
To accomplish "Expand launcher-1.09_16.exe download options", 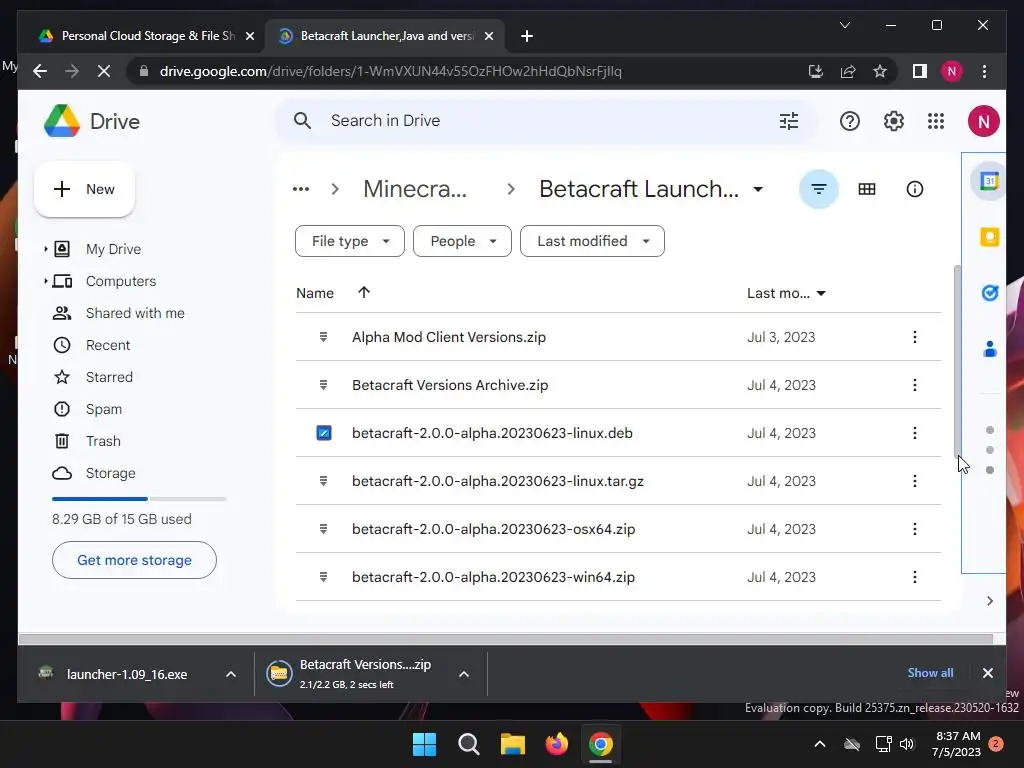I will (231, 674).
